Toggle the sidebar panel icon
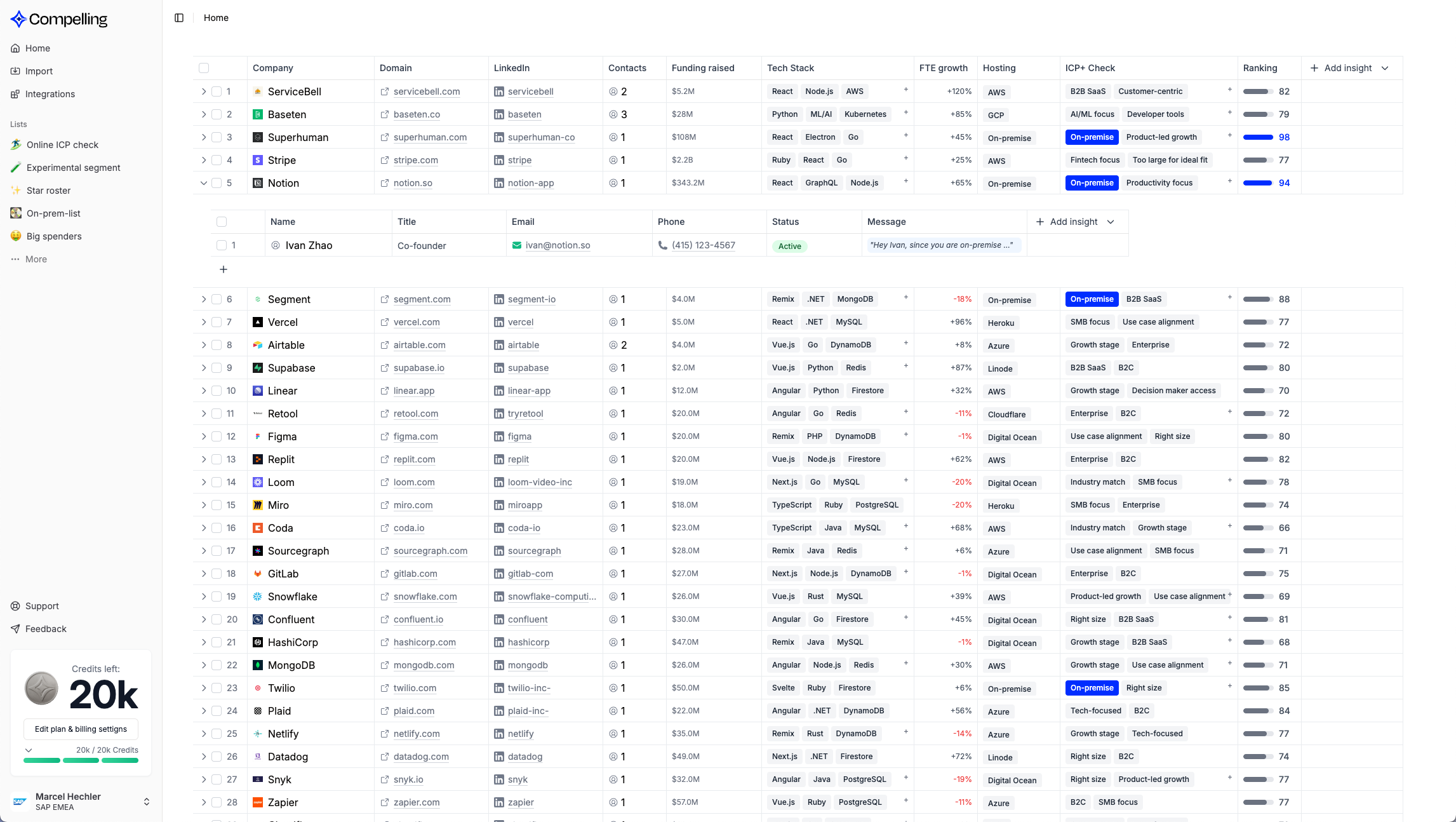This screenshot has height=822, width=1456. point(179,18)
